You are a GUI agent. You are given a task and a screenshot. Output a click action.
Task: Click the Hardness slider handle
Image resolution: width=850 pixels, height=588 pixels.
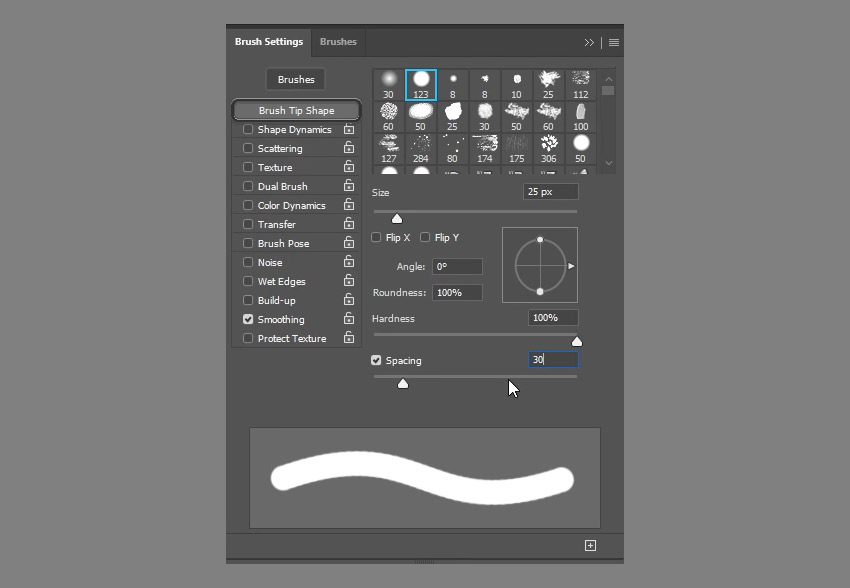(x=577, y=340)
